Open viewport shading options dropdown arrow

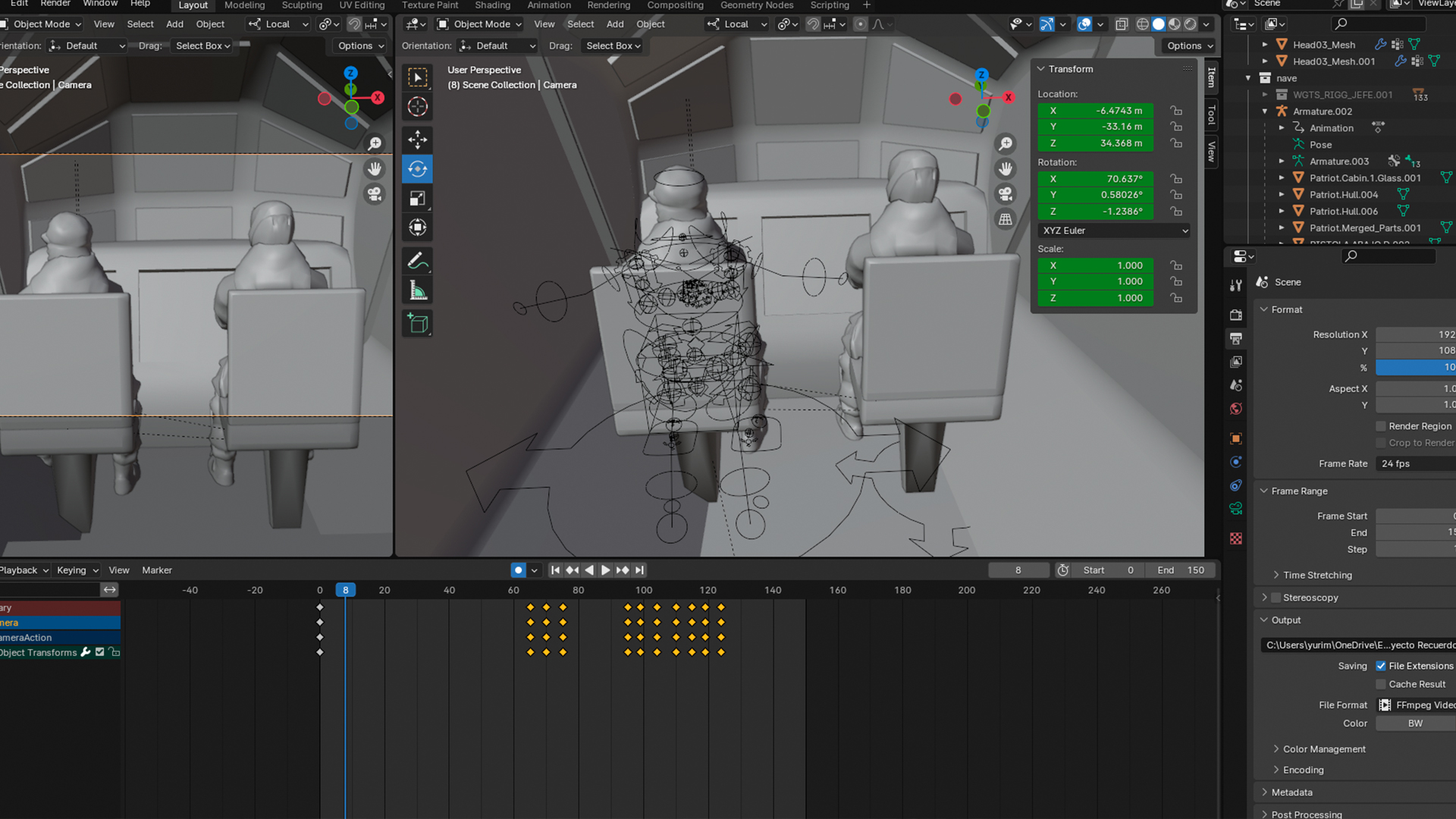1207,24
